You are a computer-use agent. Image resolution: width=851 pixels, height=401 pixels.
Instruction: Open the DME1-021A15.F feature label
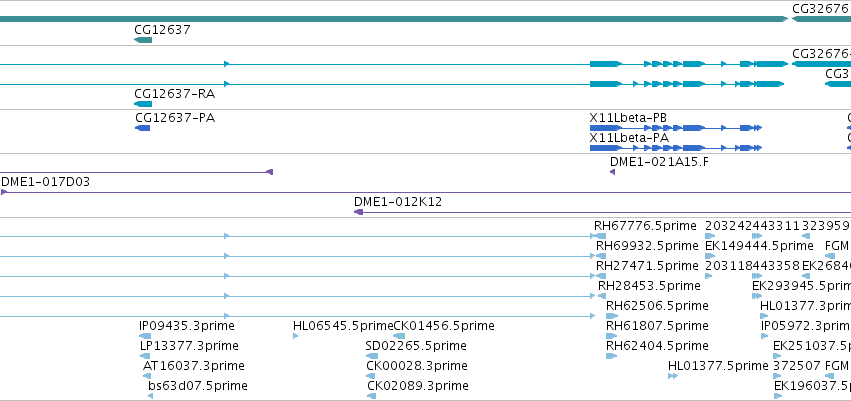pyautogui.click(x=659, y=162)
